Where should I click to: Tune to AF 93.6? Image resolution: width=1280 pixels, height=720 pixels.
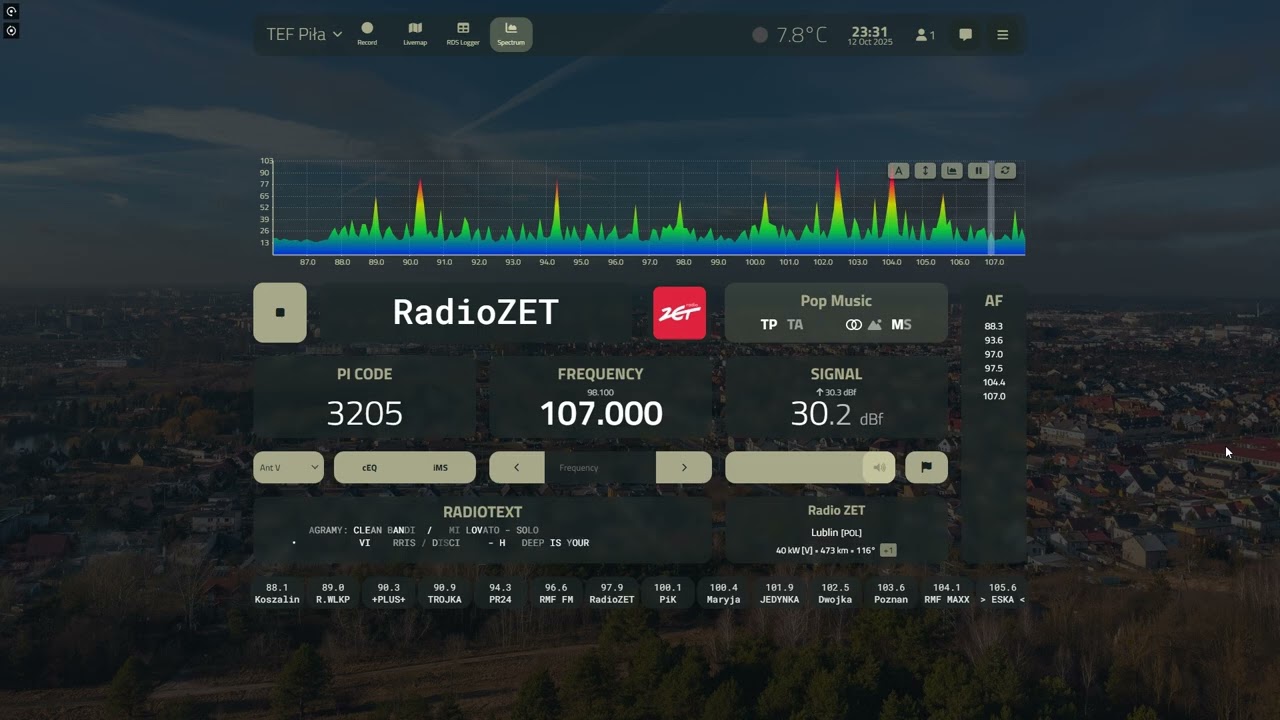pos(993,340)
